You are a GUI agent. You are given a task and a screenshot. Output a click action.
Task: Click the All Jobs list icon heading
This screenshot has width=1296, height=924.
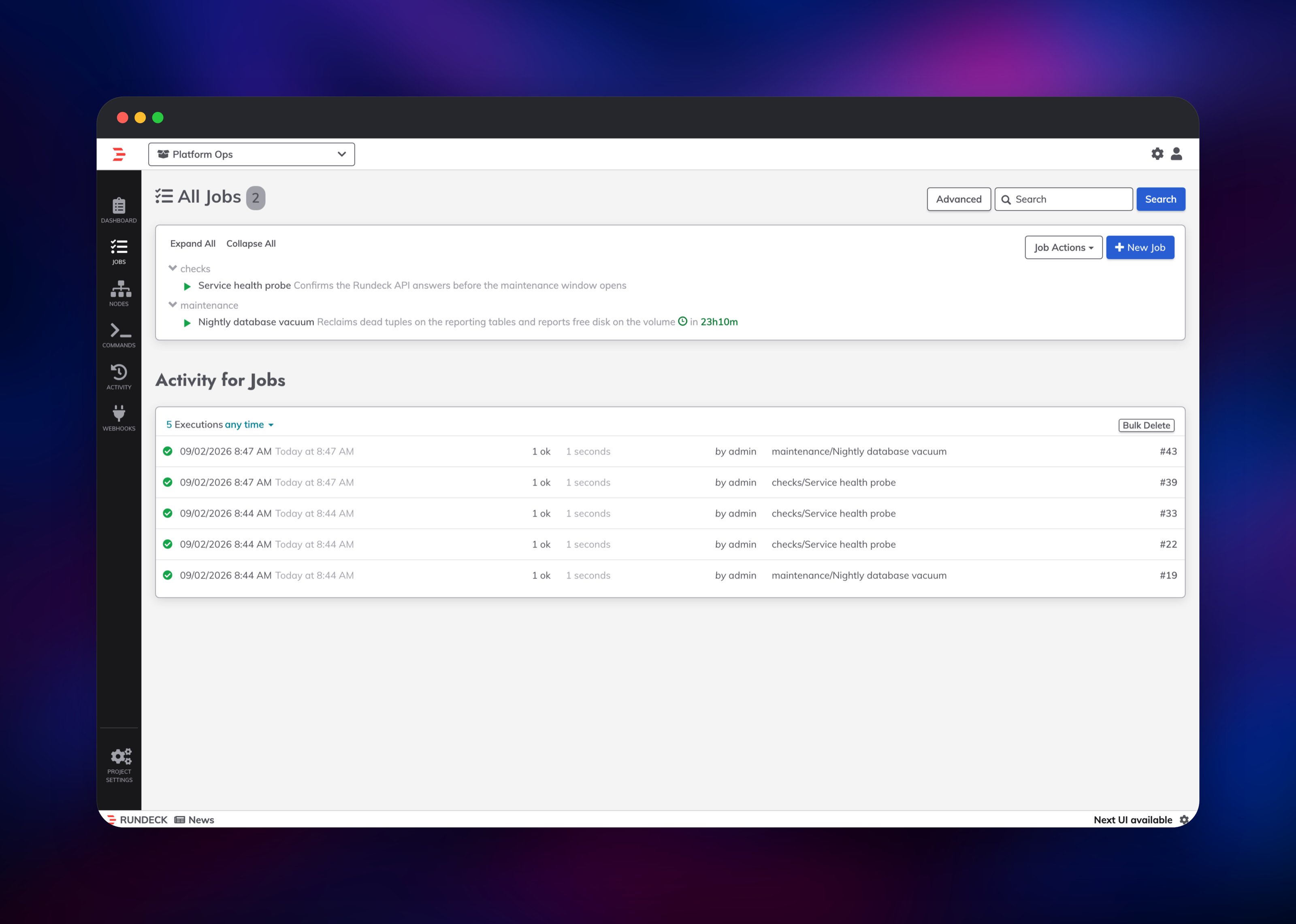click(164, 196)
